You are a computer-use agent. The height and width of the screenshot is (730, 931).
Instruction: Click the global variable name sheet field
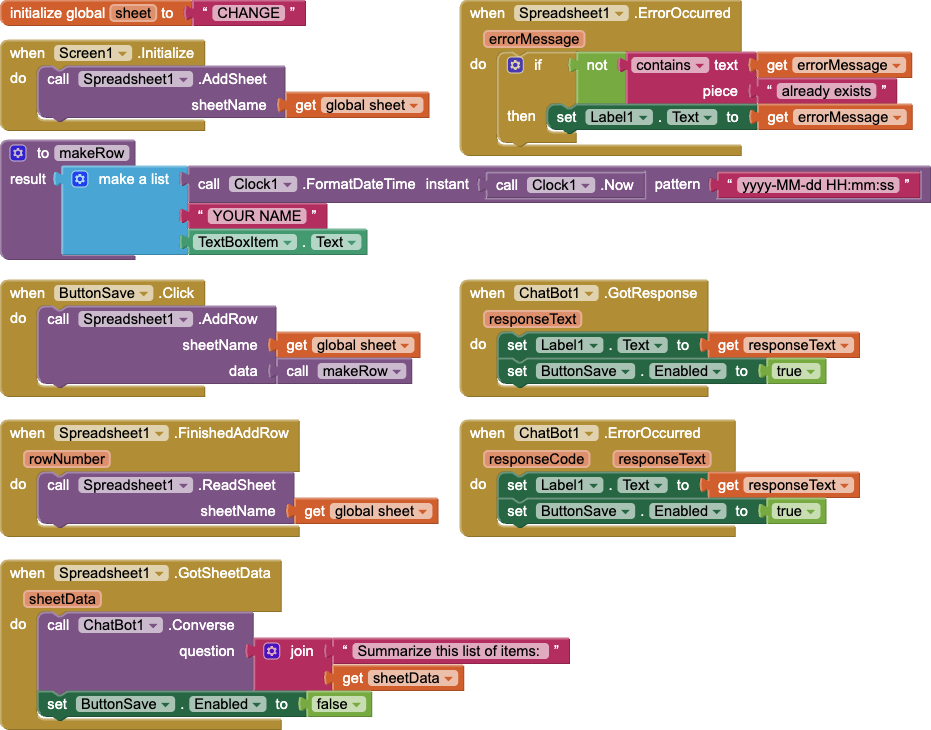click(x=133, y=13)
